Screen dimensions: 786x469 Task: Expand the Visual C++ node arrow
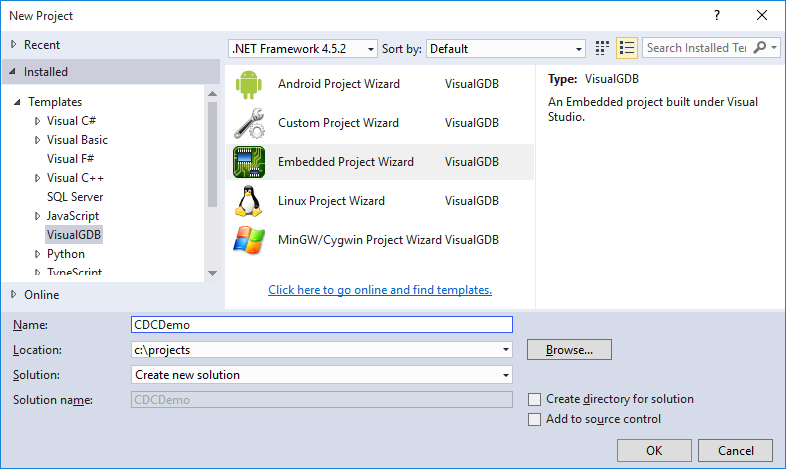point(38,178)
